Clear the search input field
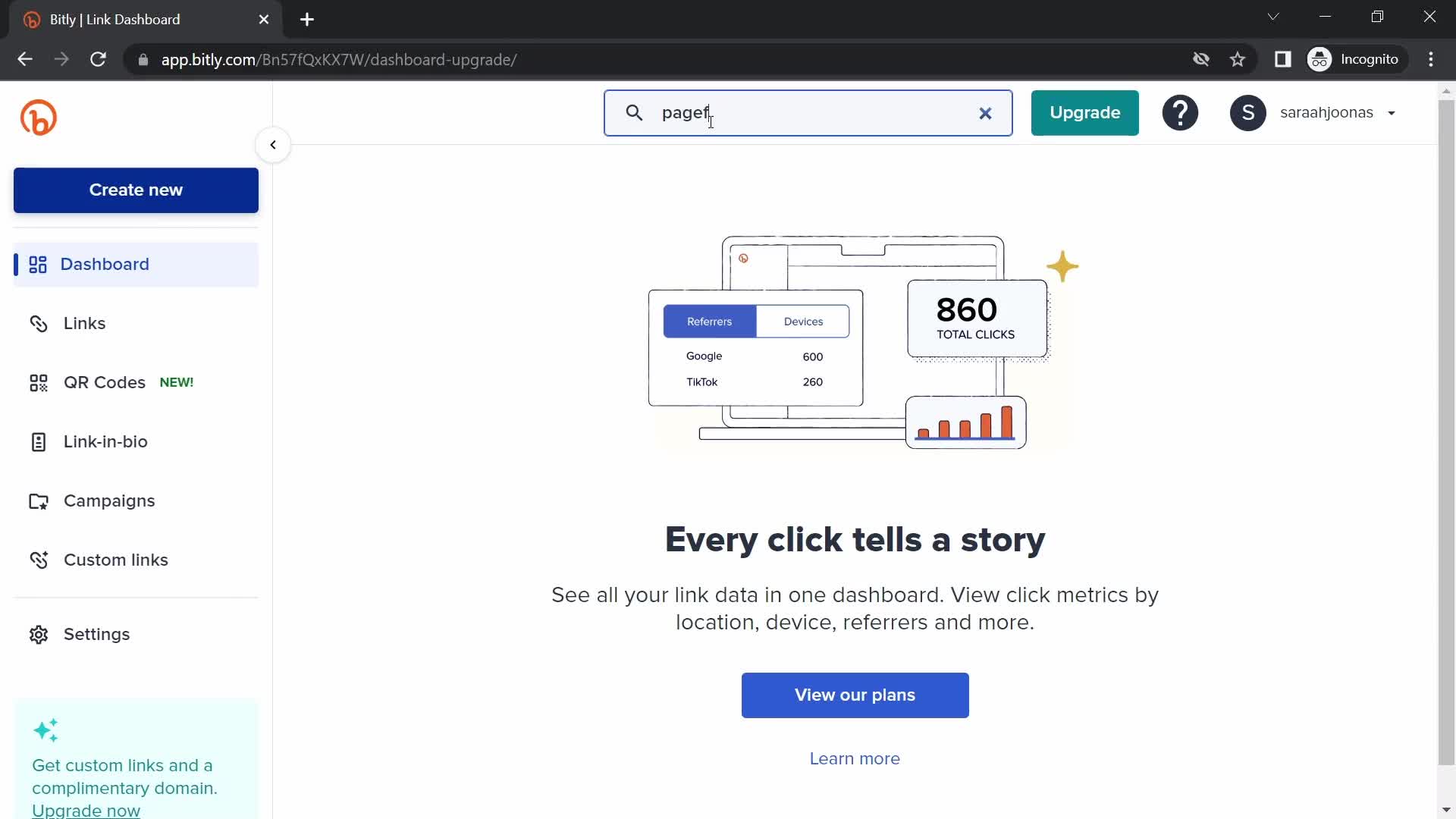This screenshot has height=819, width=1456. (986, 112)
